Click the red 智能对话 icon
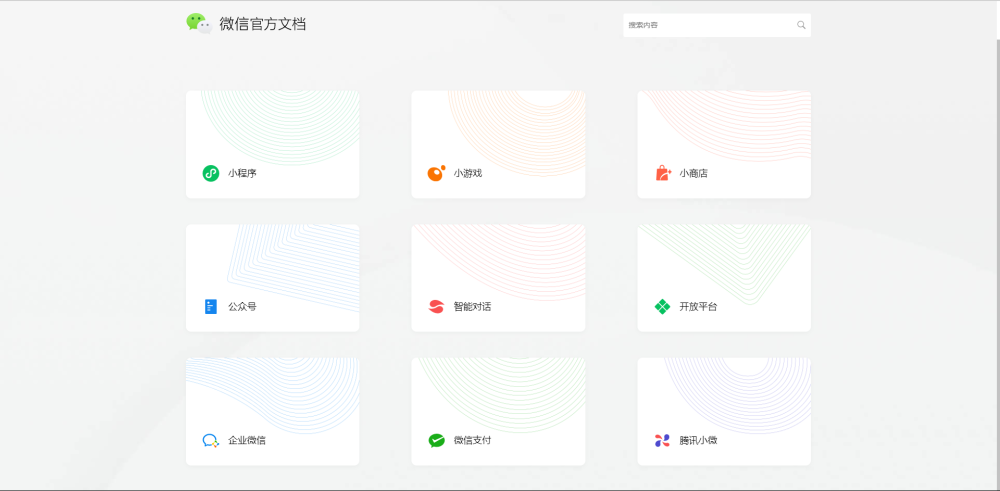 436,307
